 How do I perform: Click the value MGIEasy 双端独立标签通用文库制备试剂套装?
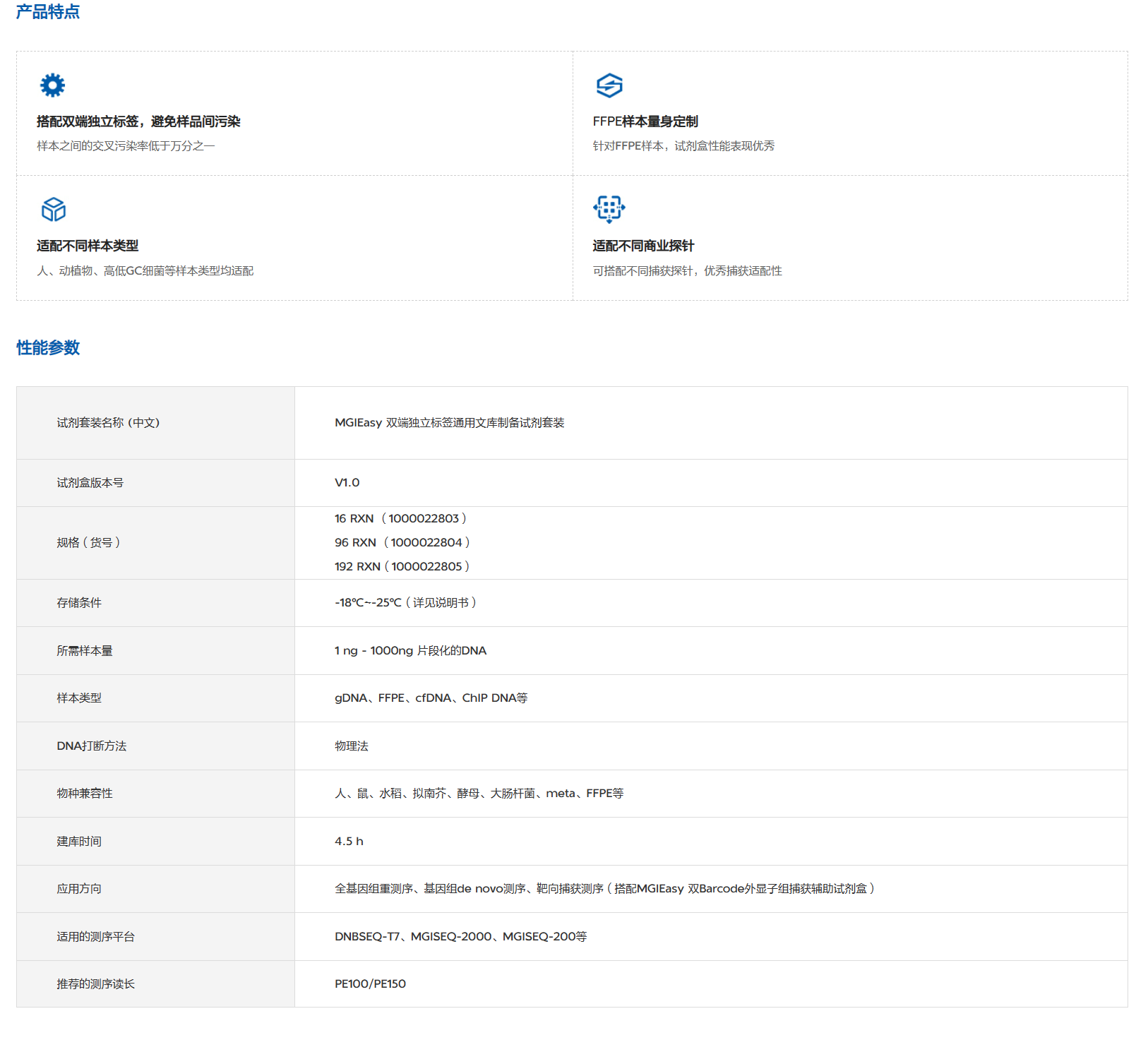pos(450,423)
